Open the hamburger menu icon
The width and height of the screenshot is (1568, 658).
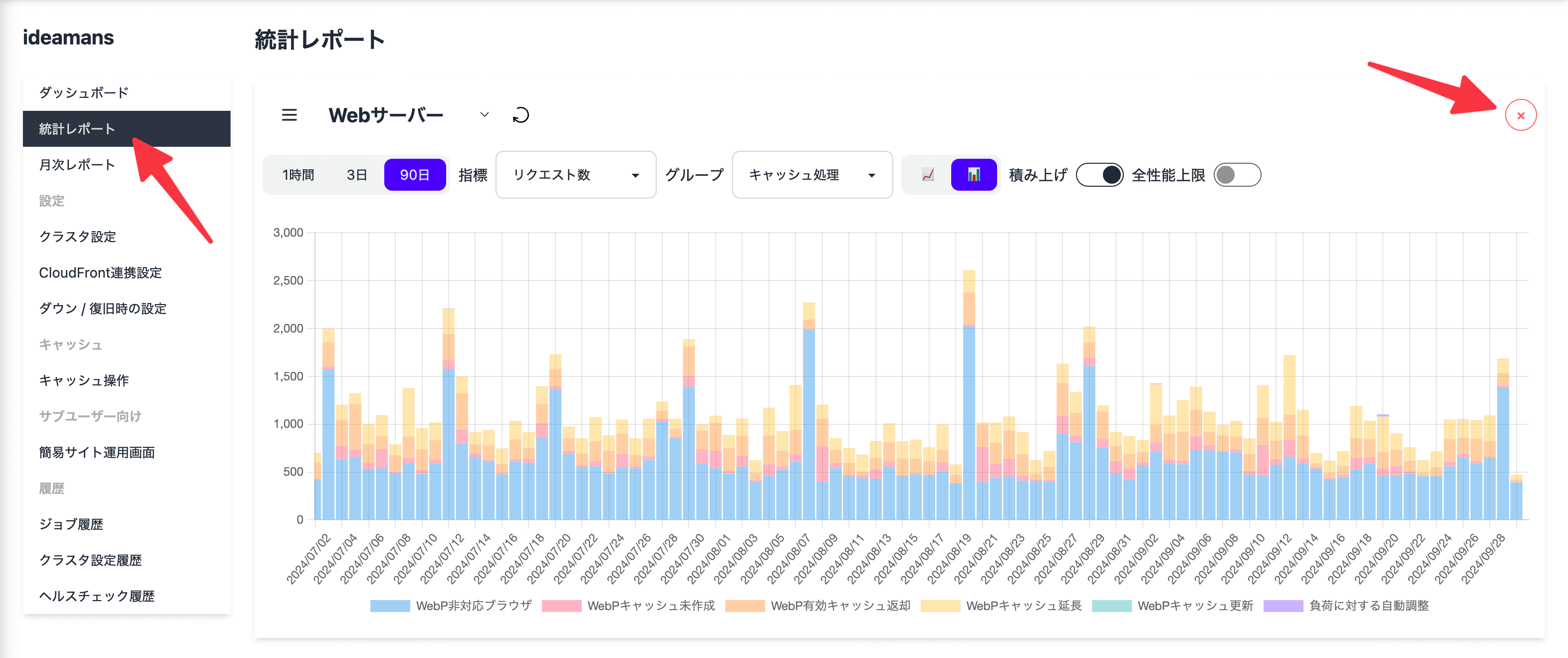(x=289, y=114)
